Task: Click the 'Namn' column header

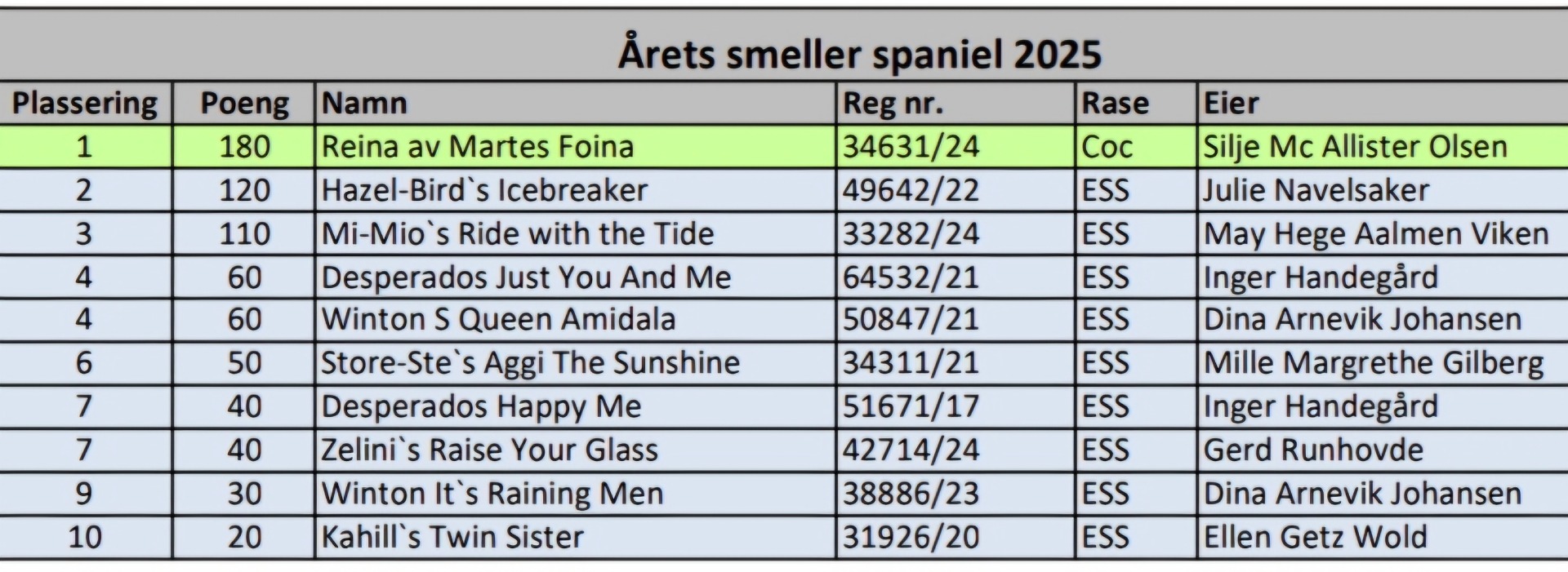Action: coord(364,104)
